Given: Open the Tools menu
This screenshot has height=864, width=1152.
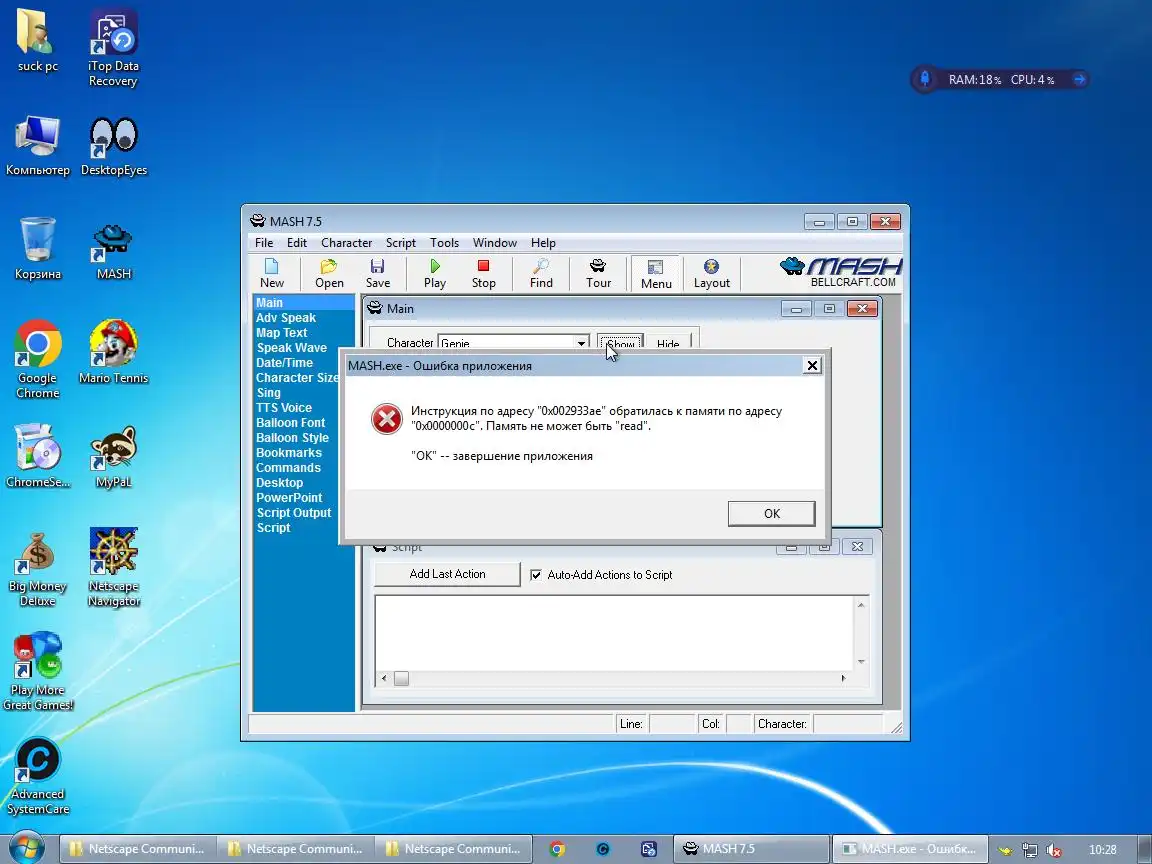Looking at the screenshot, I should pos(444,242).
